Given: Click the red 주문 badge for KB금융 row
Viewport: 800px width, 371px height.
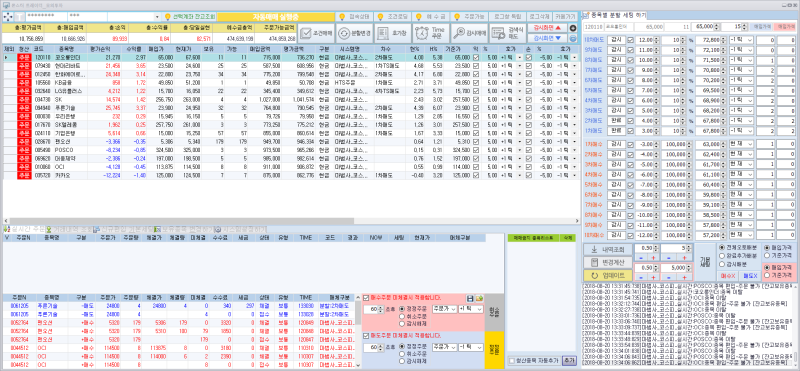Looking at the screenshot, I should tap(24, 82).
